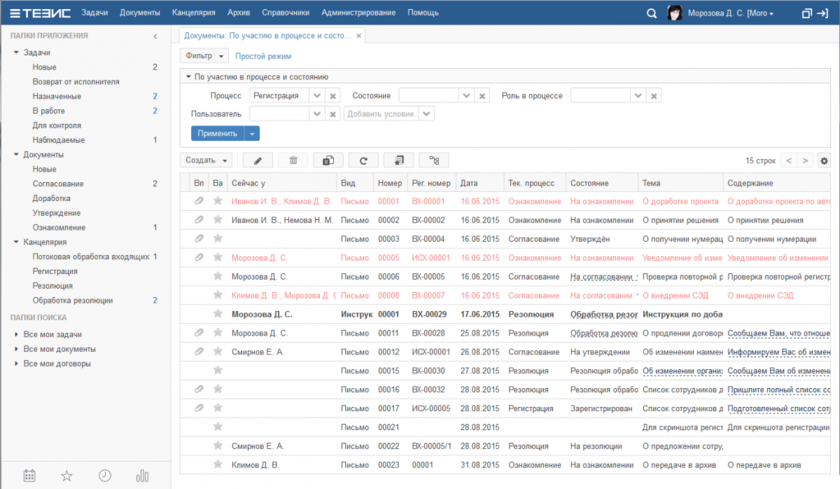
Task: Toggle the star for document 00006 row
Action: coord(218,276)
